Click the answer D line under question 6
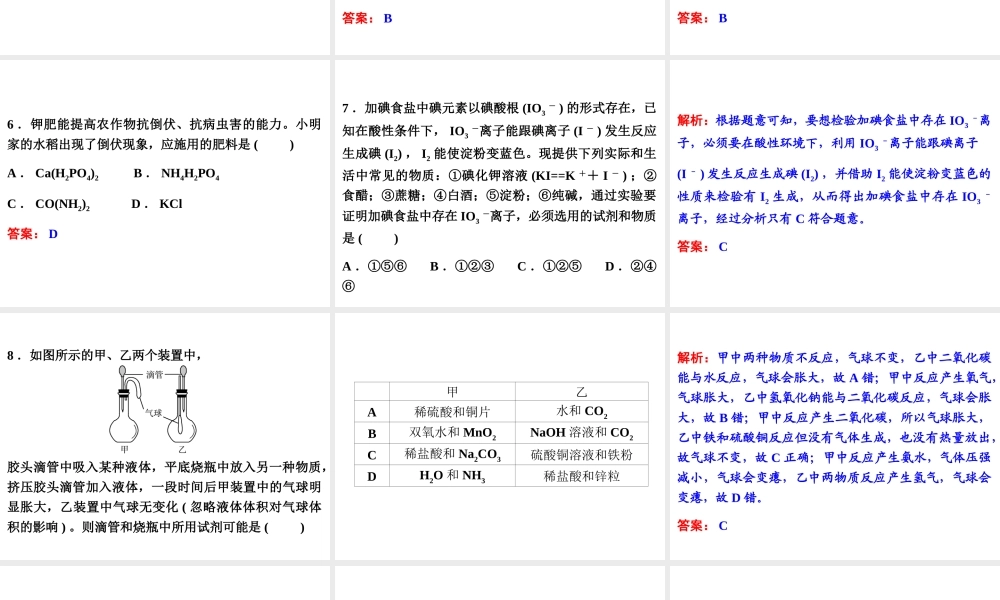 click(33, 234)
